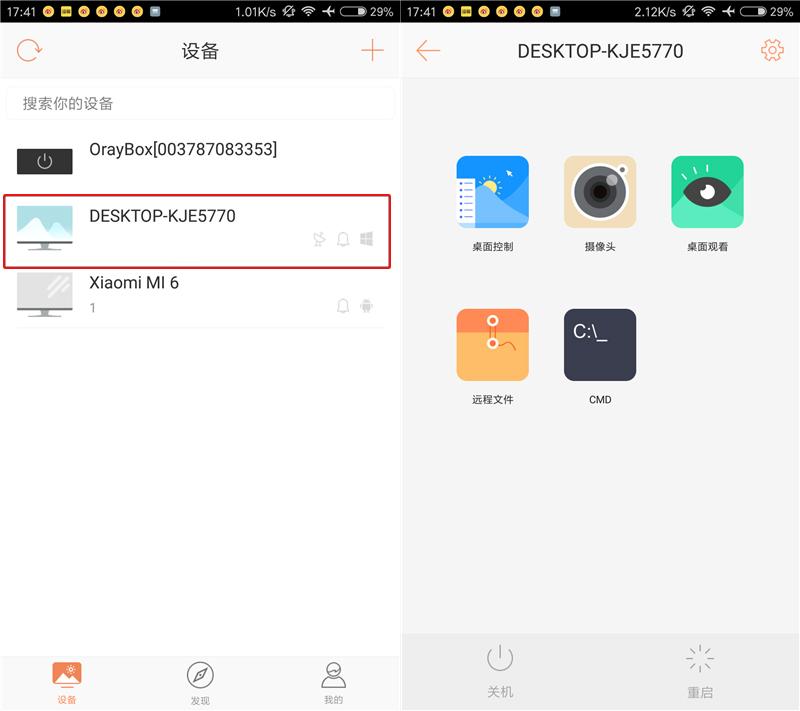This screenshot has height=711, width=800.
Task: Click the 搜索你的设备 search field
Action: 200,103
